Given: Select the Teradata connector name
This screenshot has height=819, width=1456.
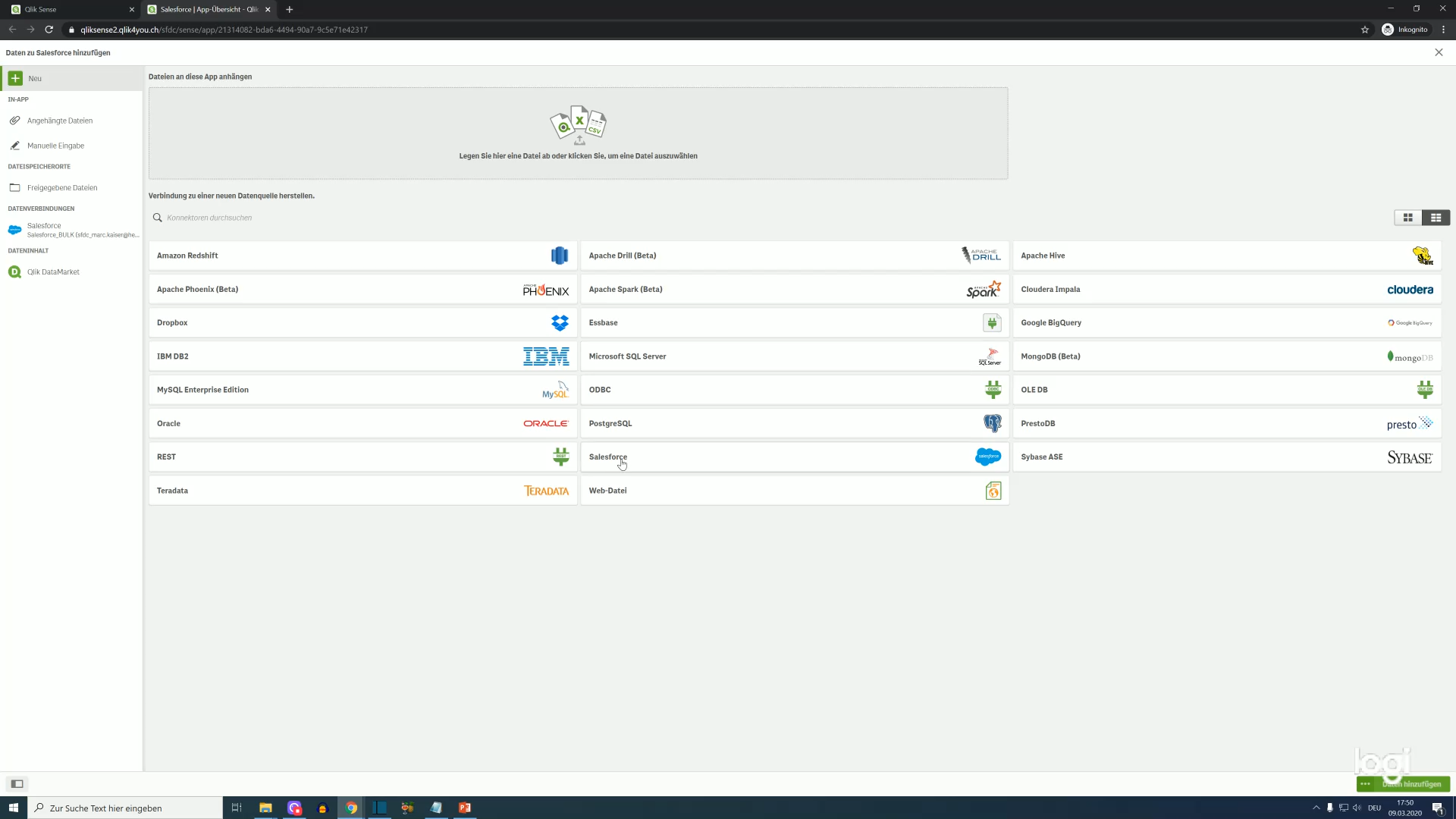Looking at the screenshot, I should (x=172, y=491).
